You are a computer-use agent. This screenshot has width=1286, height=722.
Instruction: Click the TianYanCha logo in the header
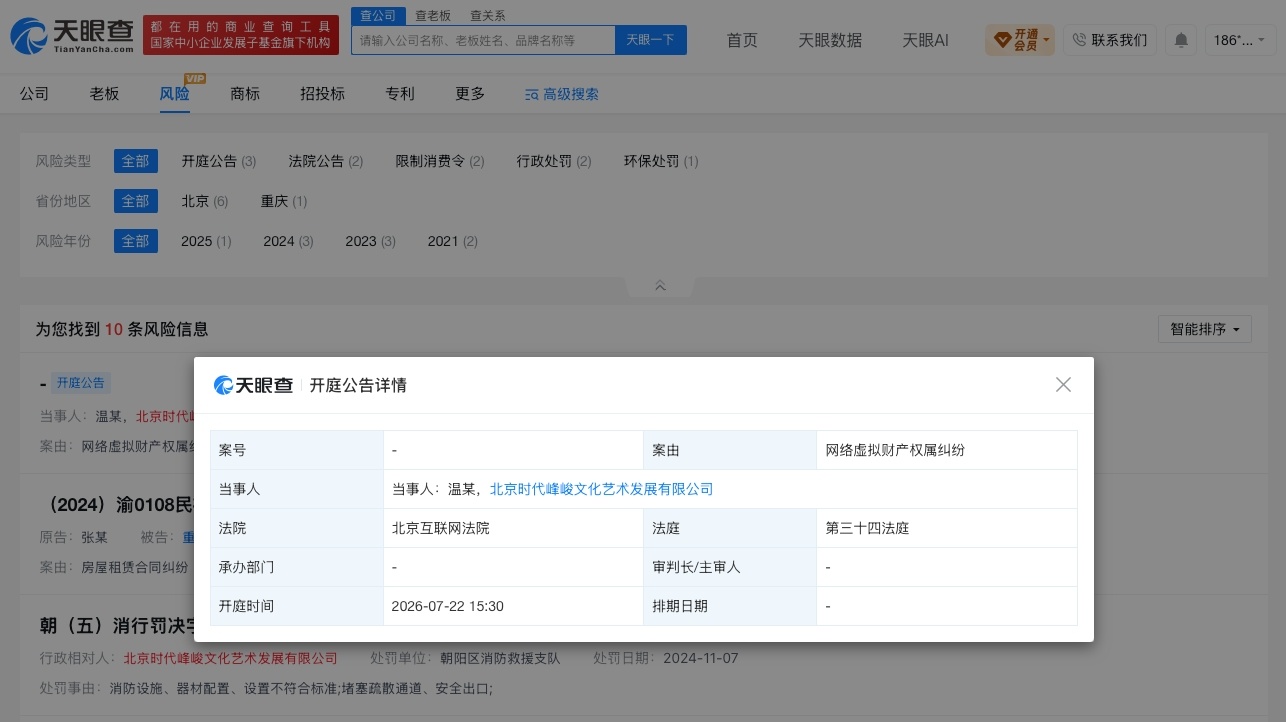click(72, 36)
